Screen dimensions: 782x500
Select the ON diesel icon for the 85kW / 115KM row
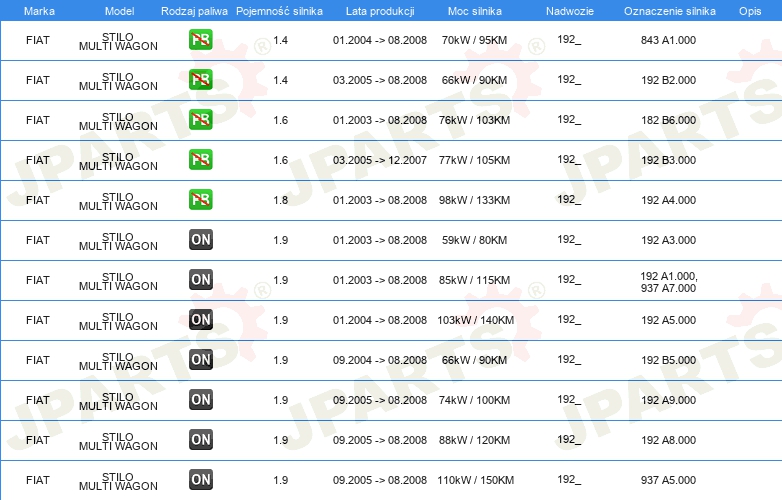click(x=200, y=280)
